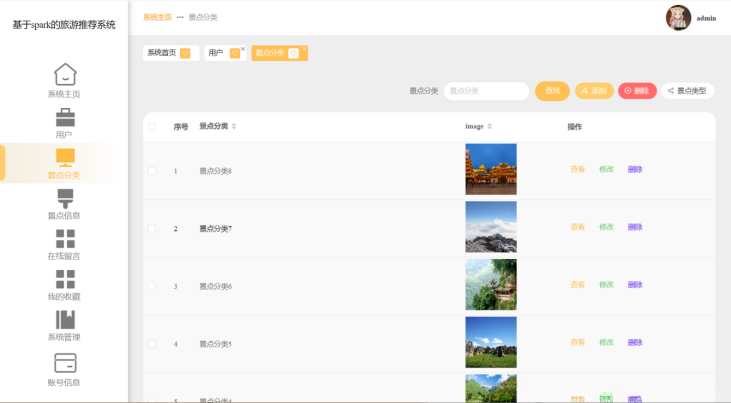This screenshot has width=731, height=403.
Task: View details (查看) of 景点分类8
Action: (x=578, y=169)
